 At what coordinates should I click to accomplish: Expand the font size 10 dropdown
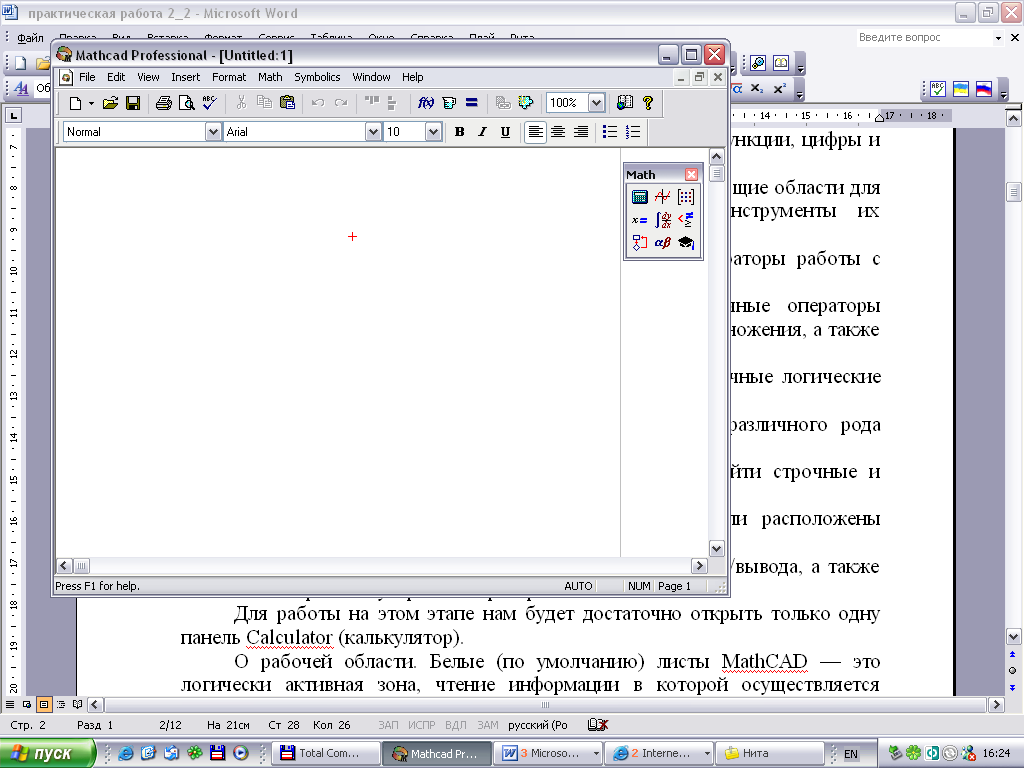click(x=433, y=132)
